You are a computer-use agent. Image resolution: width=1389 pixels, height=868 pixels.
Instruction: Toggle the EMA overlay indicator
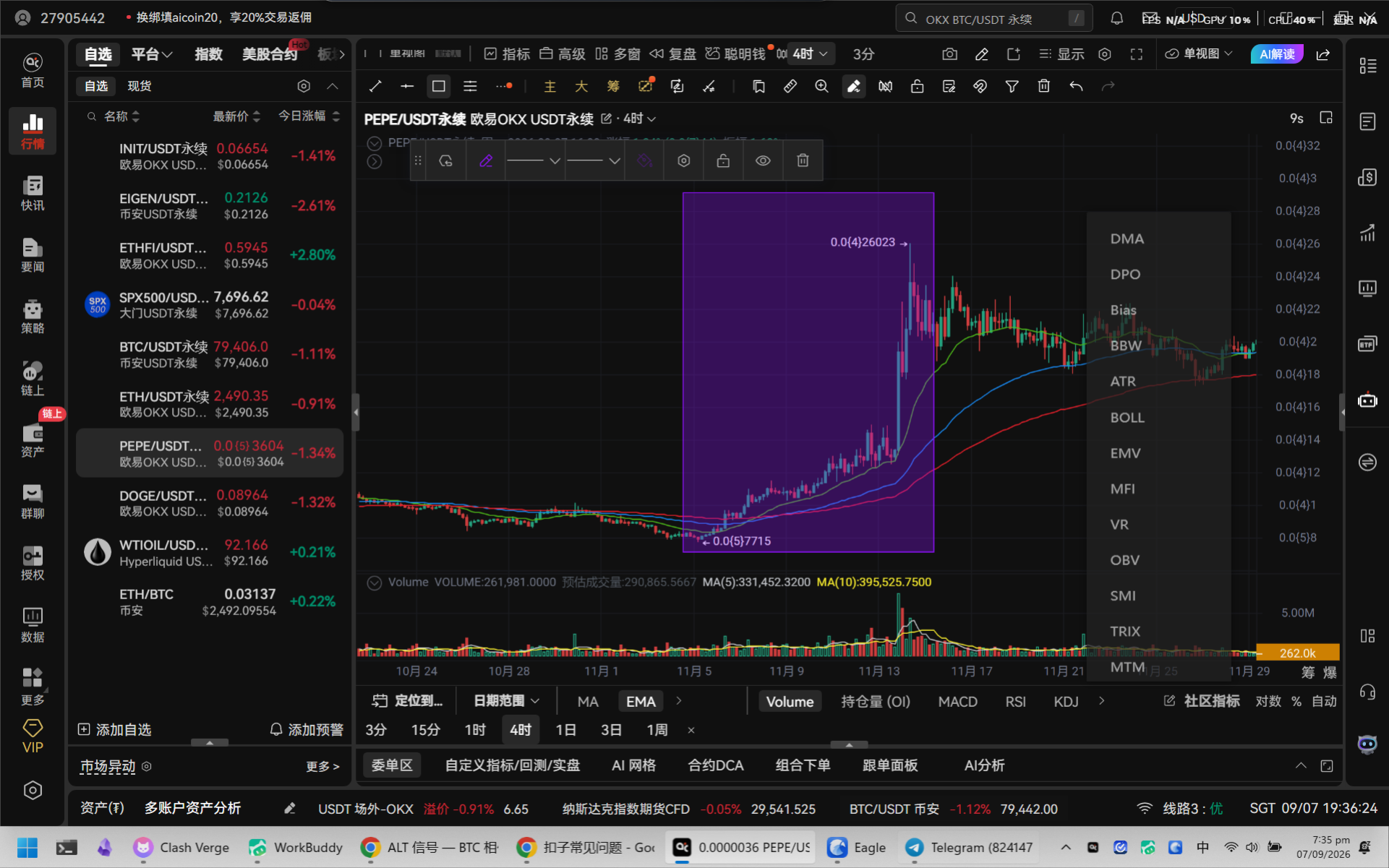[641, 701]
